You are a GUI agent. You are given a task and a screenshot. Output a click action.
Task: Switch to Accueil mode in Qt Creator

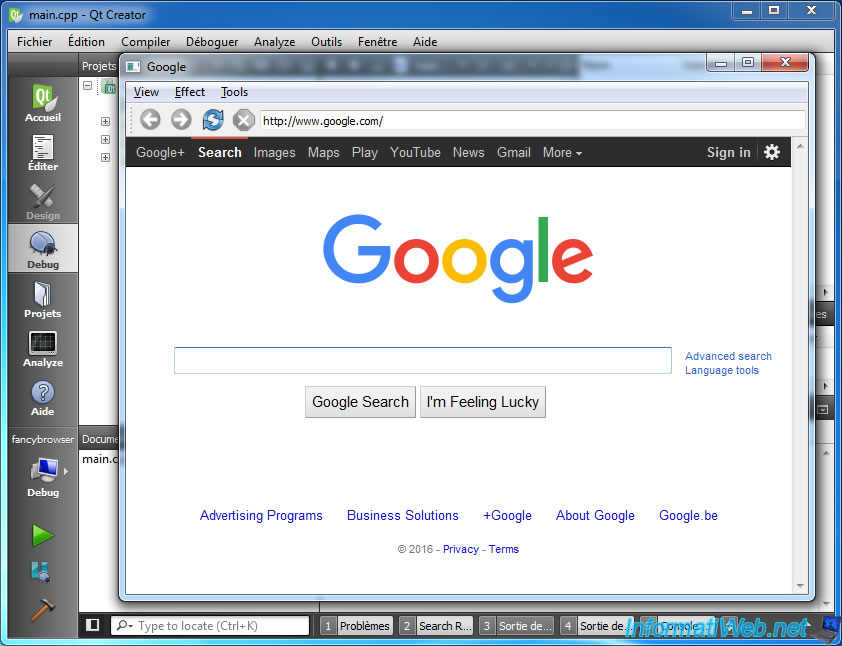42,104
